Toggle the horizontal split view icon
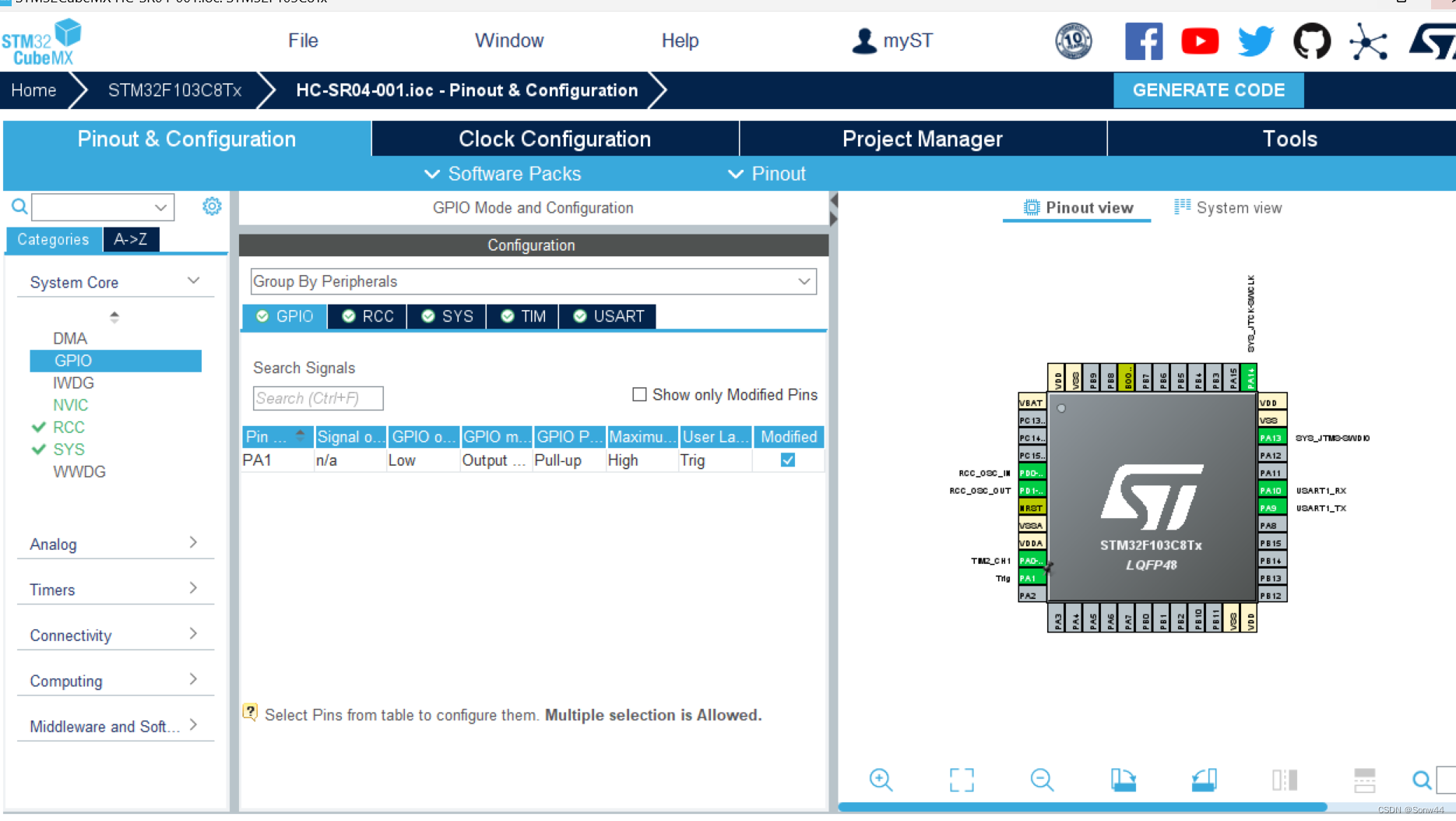Viewport: 1456px width, 821px height. (x=1365, y=780)
